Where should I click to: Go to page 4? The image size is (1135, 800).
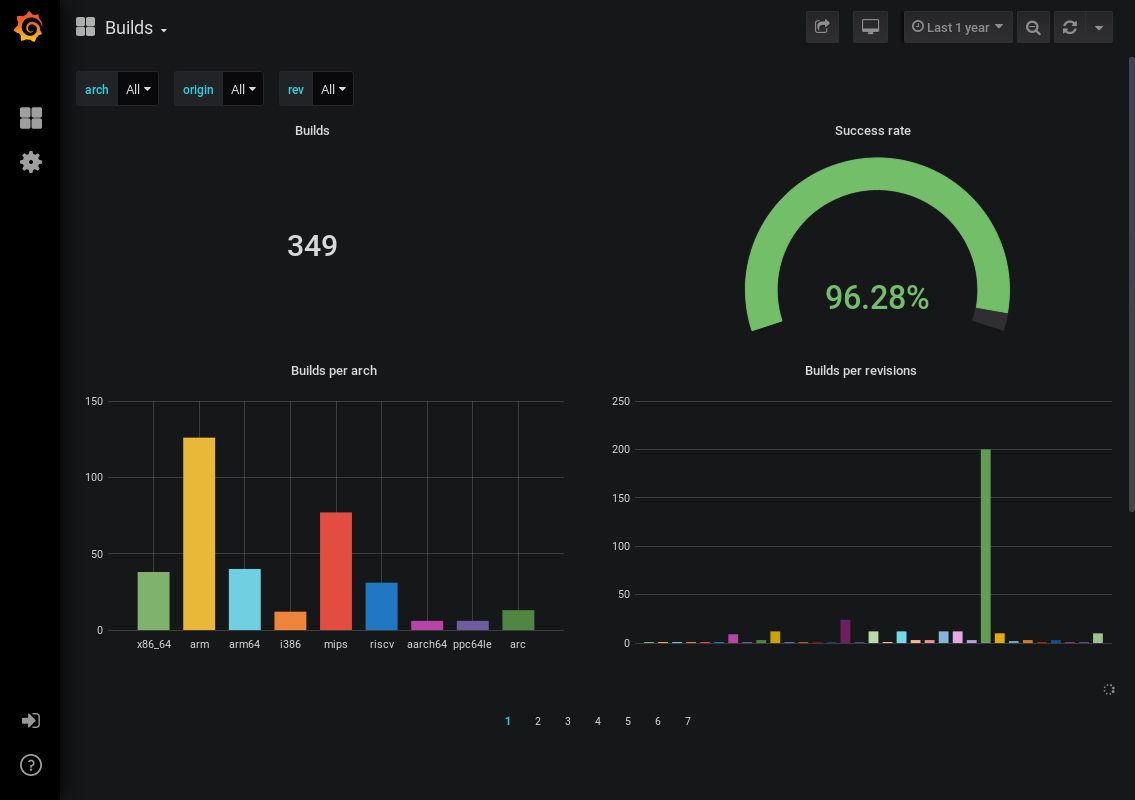598,721
